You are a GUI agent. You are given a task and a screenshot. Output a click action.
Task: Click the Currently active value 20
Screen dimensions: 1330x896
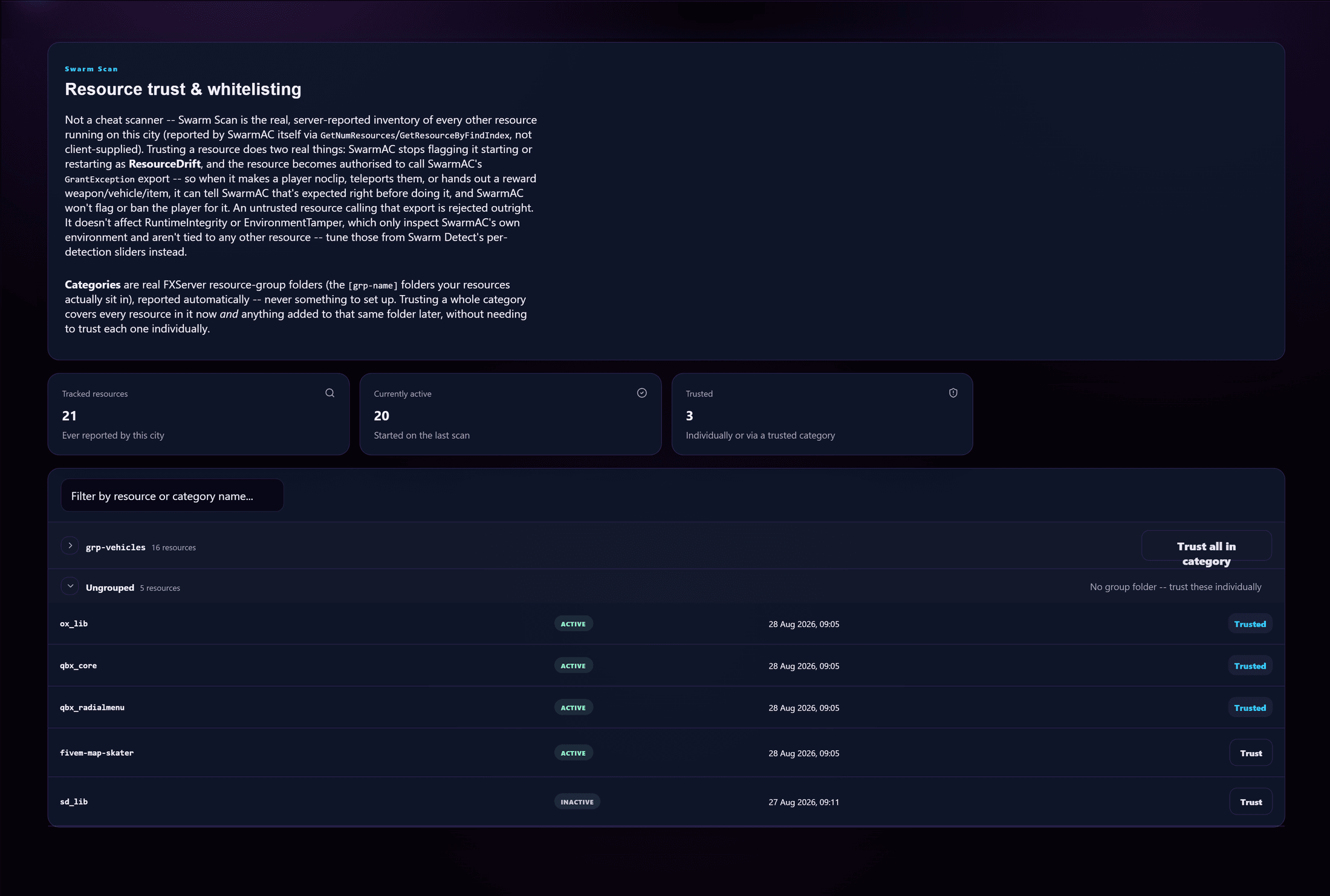[381, 416]
